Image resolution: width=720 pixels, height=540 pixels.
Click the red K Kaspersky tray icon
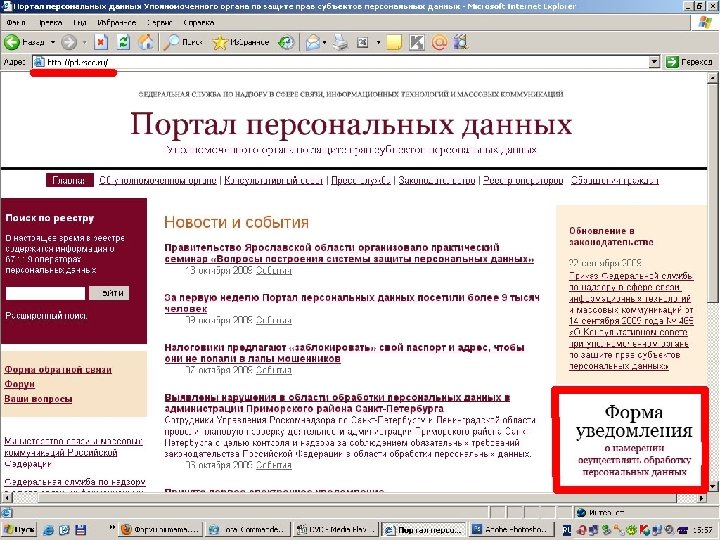pos(644,530)
